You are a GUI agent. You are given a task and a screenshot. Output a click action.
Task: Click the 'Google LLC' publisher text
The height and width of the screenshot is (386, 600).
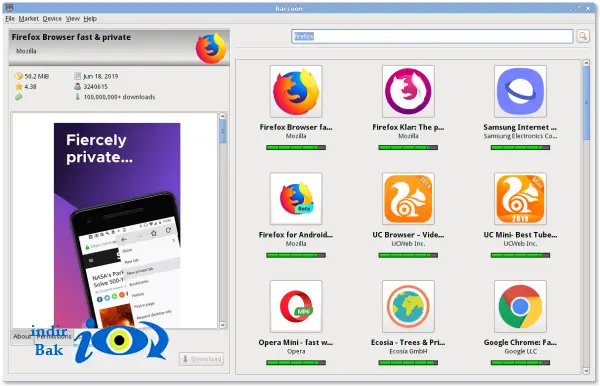click(x=520, y=351)
